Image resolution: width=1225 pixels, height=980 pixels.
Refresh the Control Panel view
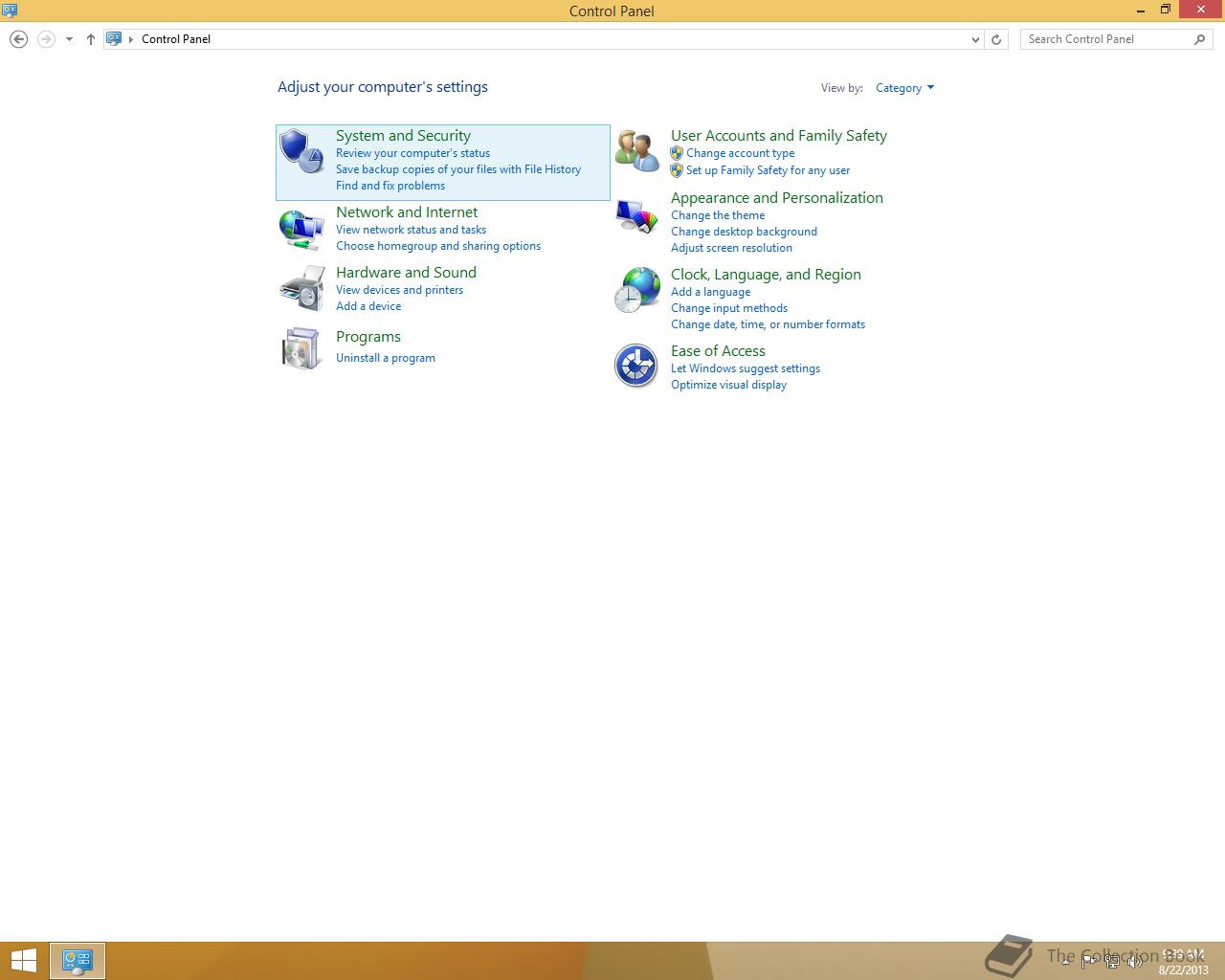coord(996,39)
